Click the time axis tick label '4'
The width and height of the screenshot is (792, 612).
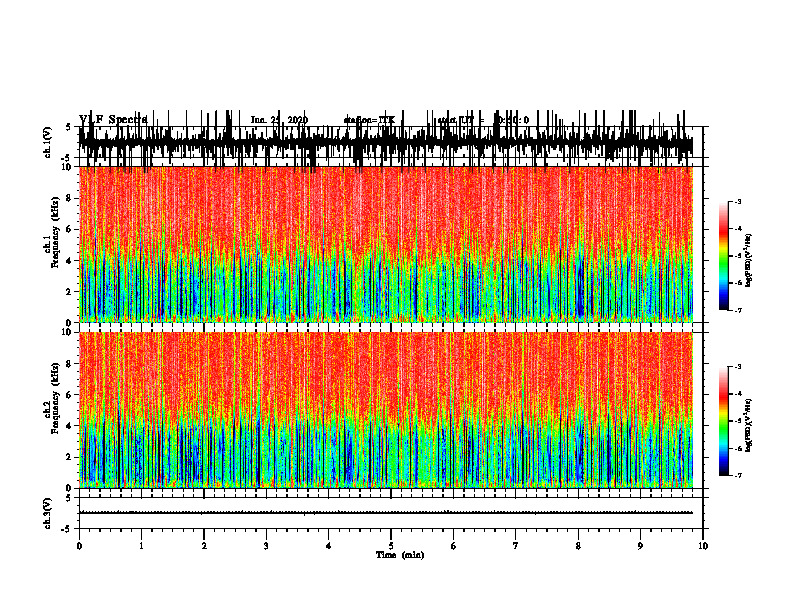(x=329, y=546)
